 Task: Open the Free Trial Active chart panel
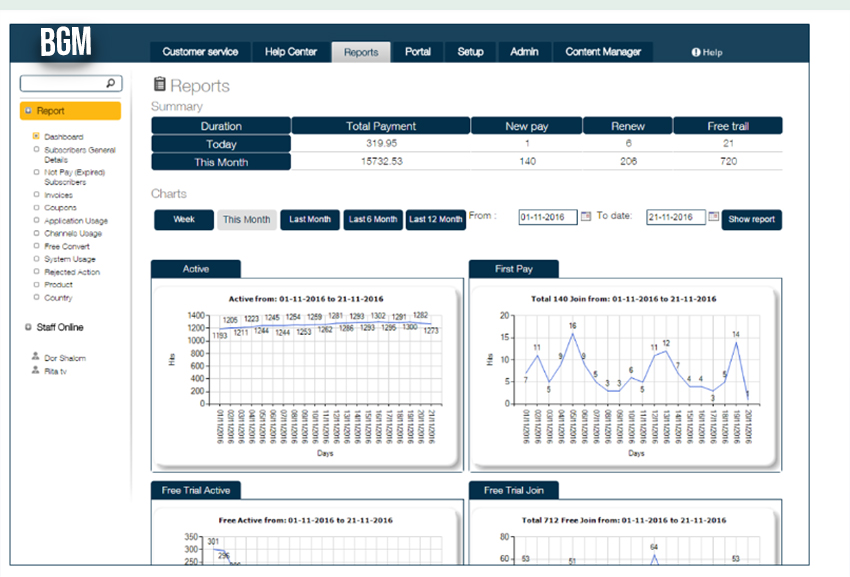[196, 490]
